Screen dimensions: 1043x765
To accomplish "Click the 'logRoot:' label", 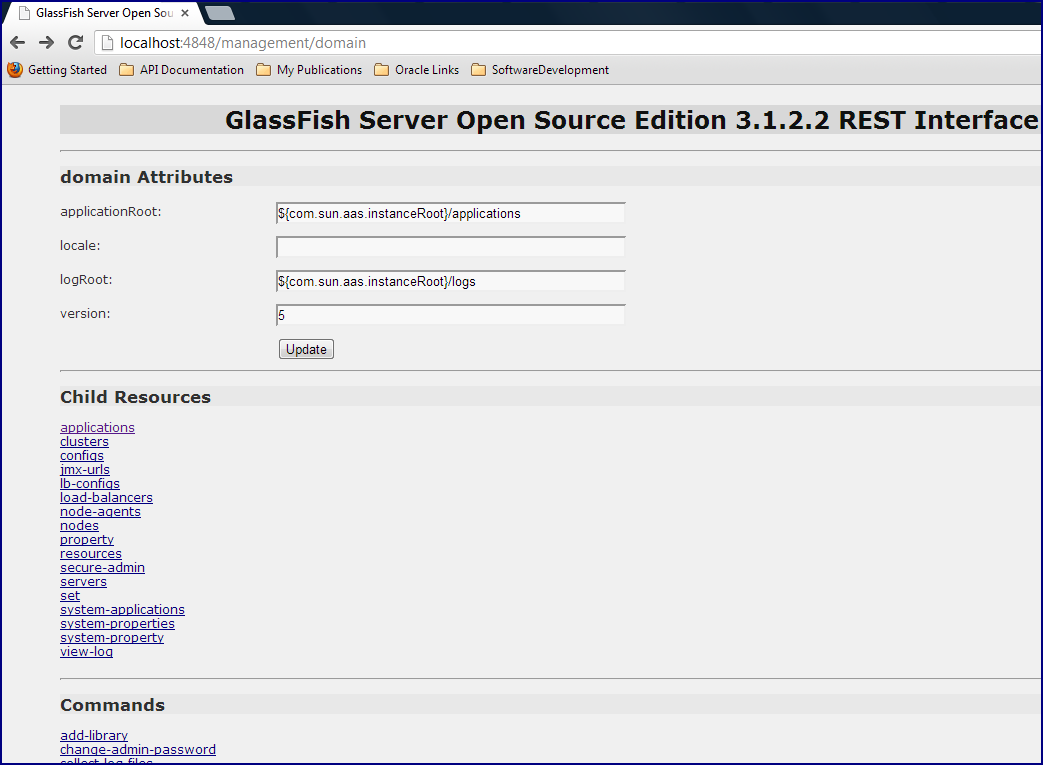I will coord(86,279).
